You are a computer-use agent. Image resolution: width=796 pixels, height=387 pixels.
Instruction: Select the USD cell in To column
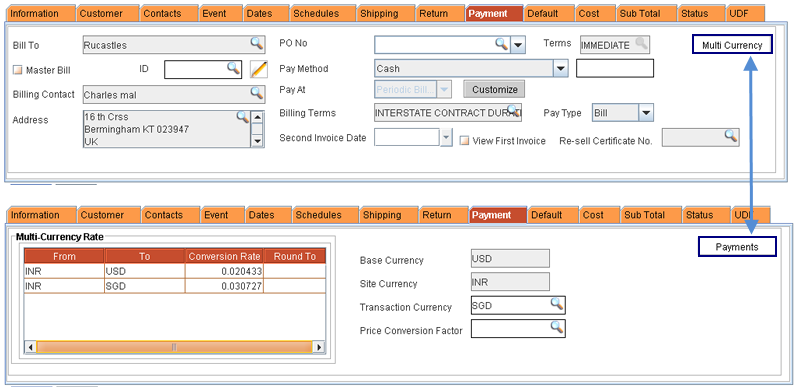(145, 272)
